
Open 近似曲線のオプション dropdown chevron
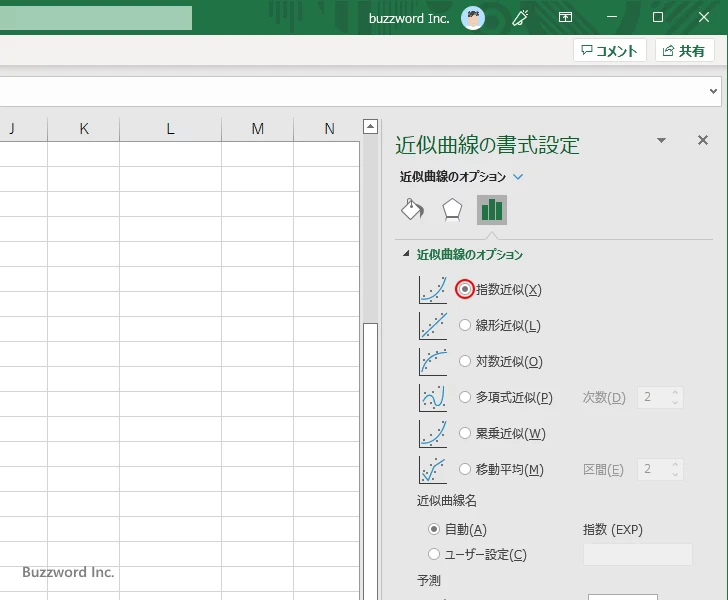click(x=518, y=176)
